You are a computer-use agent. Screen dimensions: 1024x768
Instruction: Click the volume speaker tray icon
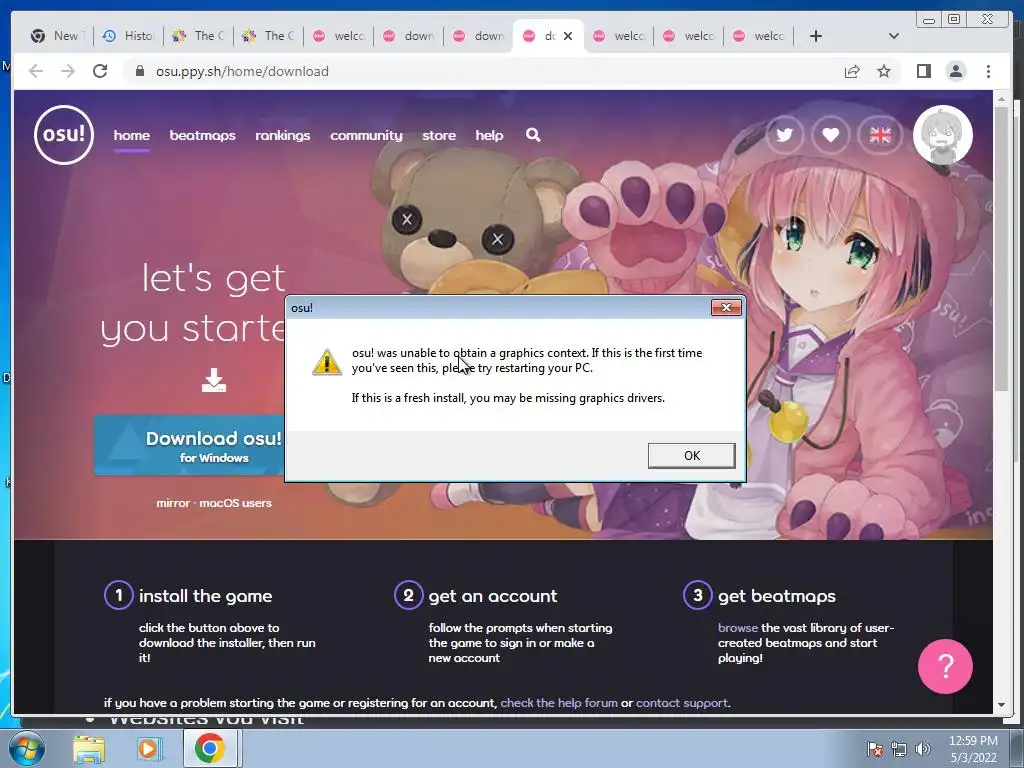tap(922, 749)
